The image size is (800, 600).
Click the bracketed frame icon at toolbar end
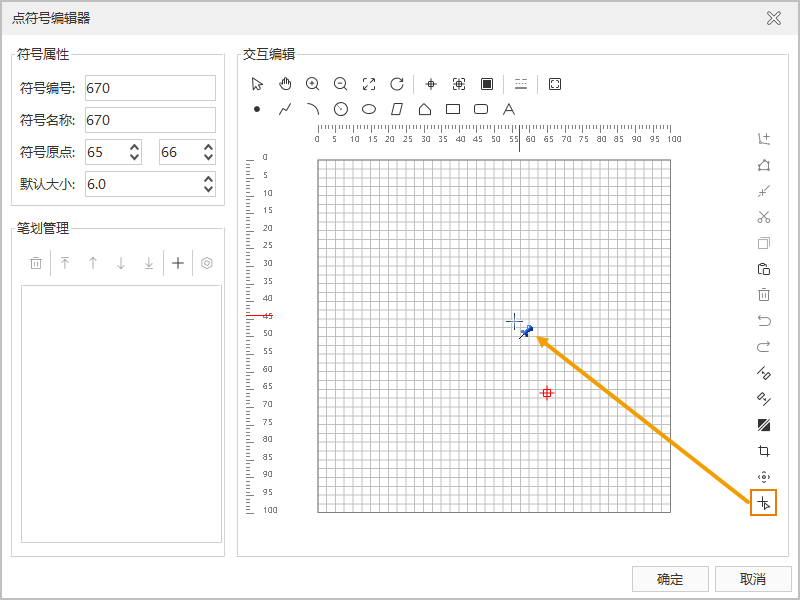[x=555, y=84]
